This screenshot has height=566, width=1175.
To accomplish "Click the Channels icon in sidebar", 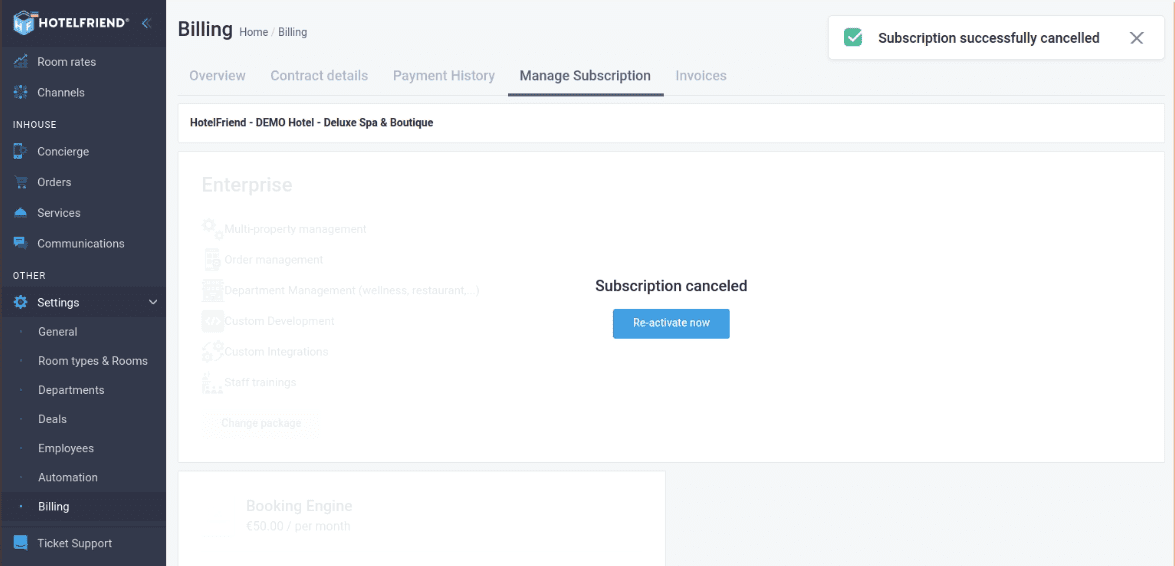I will pyautogui.click(x=21, y=92).
